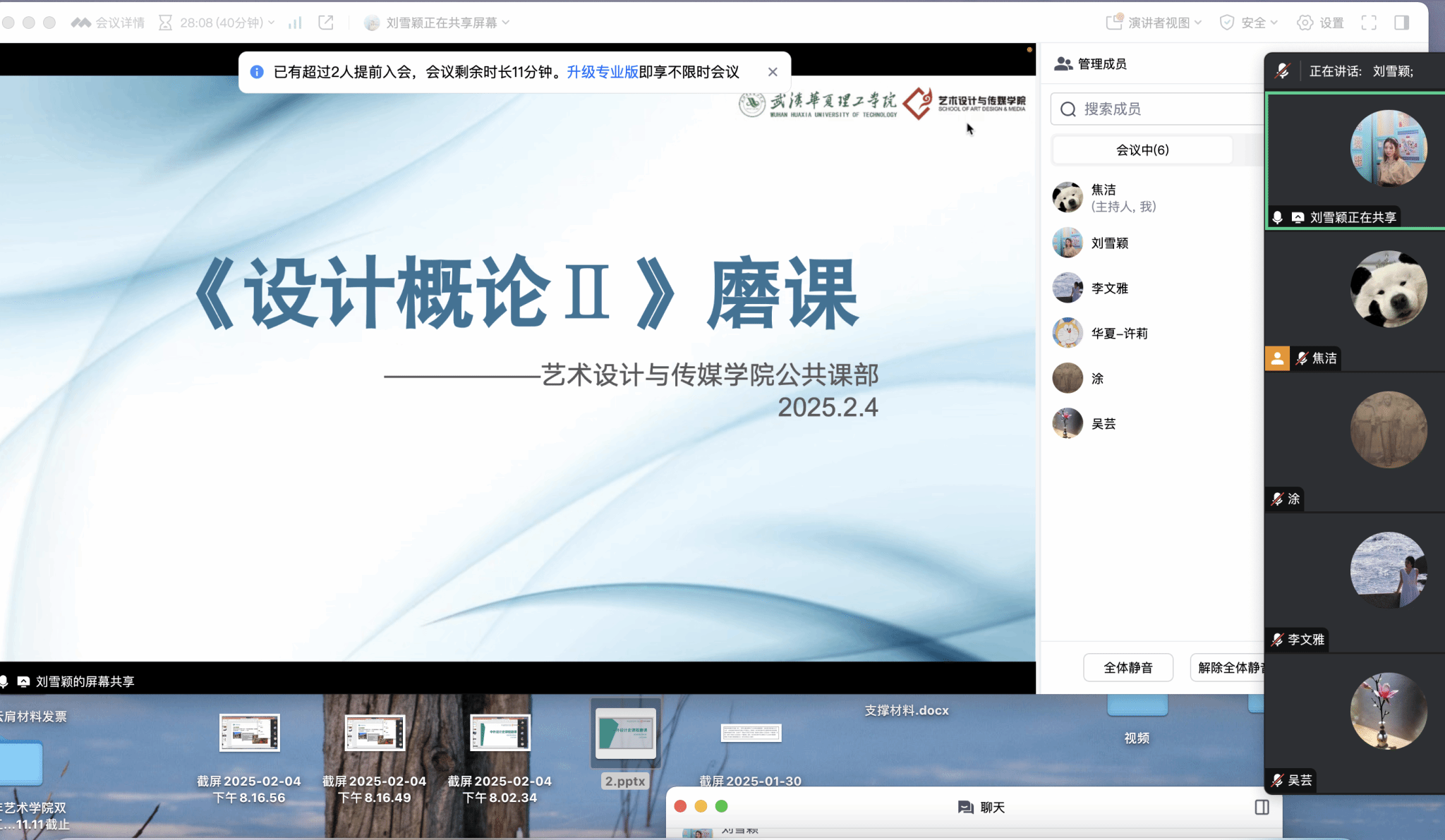Click the 全体静音 button
Image resolution: width=1445 pixels, height=840 pixels.
point(1128,667)
